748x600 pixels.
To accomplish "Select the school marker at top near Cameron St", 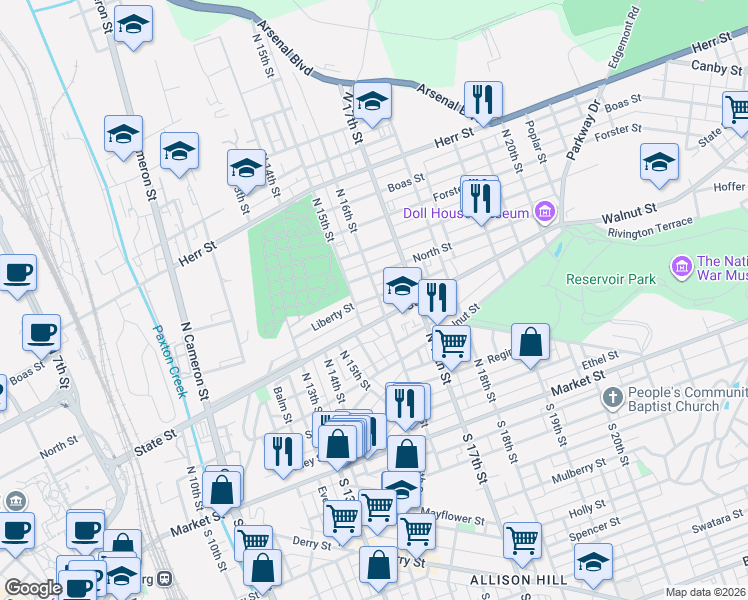I will click(134, 25).
